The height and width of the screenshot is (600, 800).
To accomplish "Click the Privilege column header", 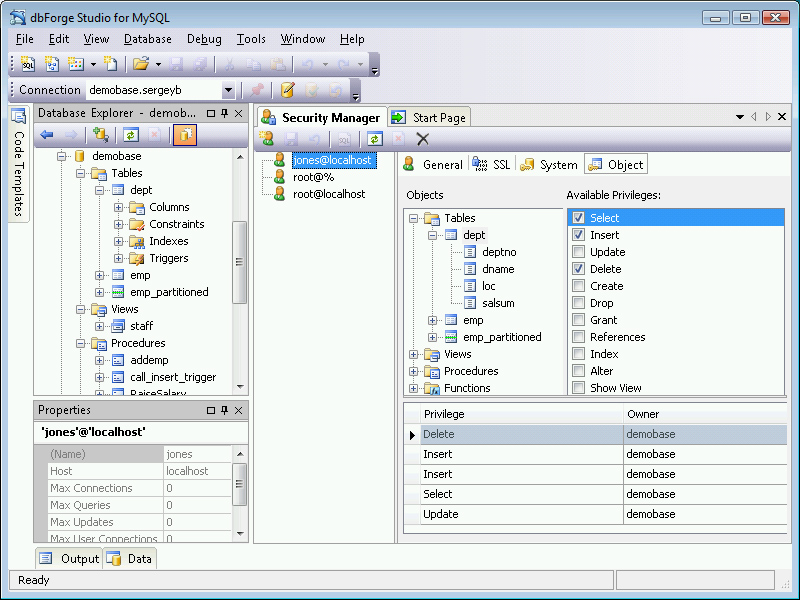I will pos(521,414).
